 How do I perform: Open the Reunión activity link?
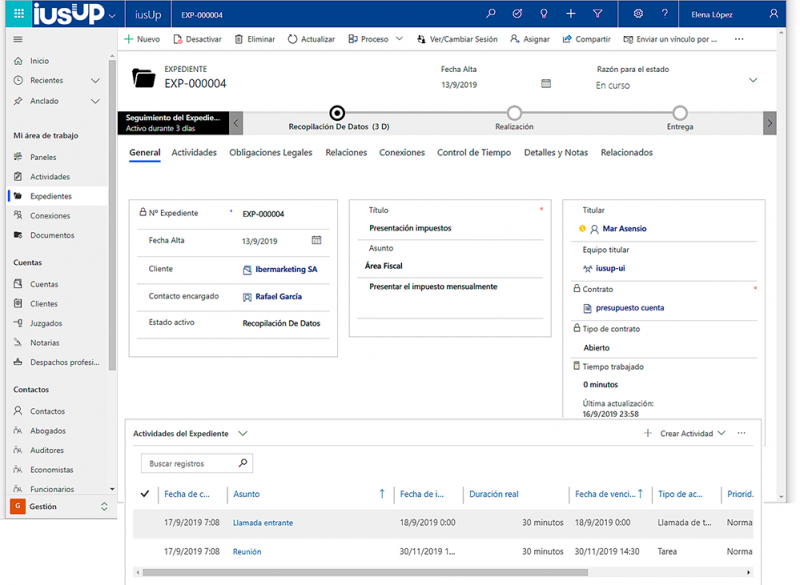pyautogui.click(x=247, y=552)
